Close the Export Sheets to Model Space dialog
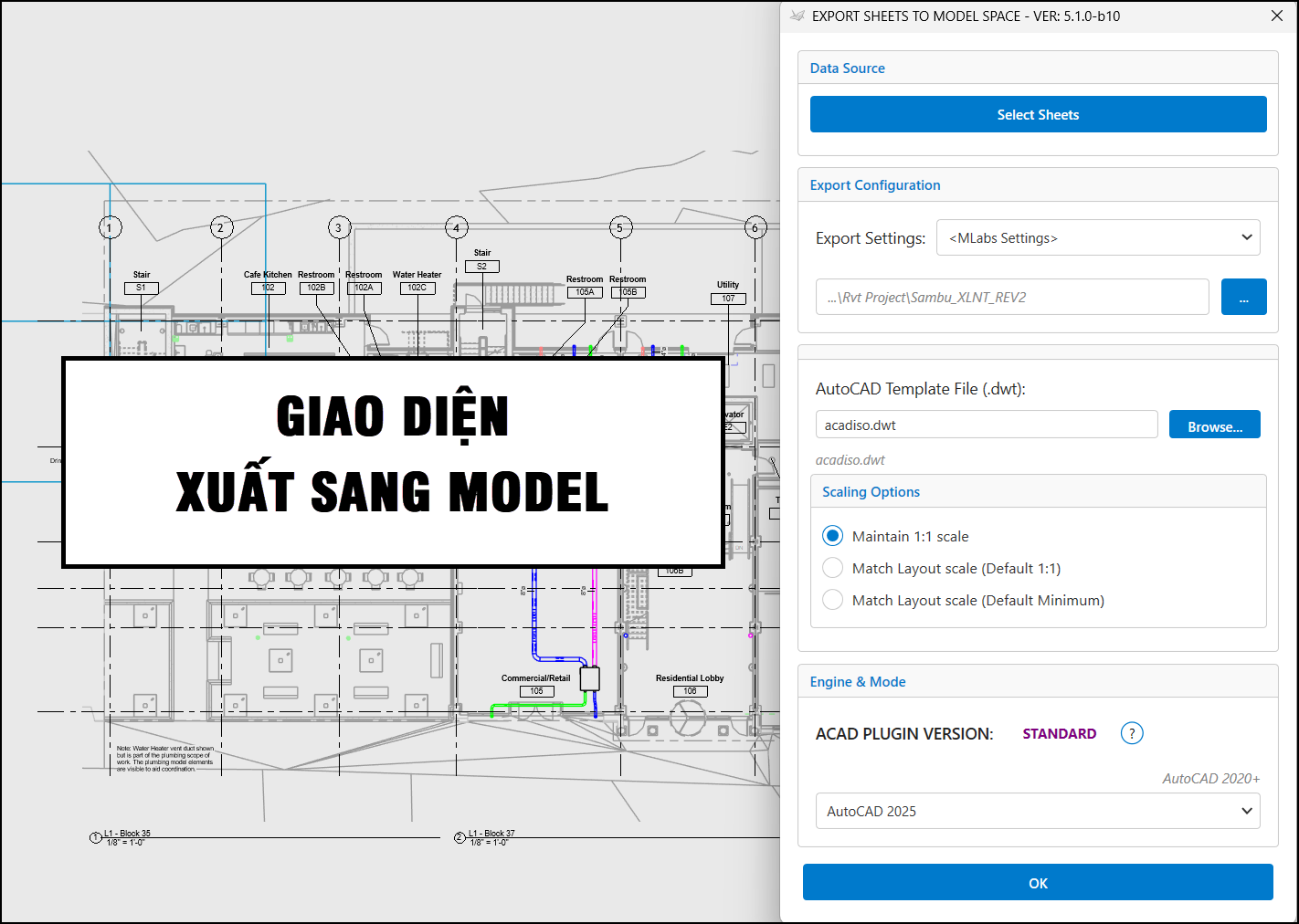Screen dimensions: 1299x924 point(1276,16)
